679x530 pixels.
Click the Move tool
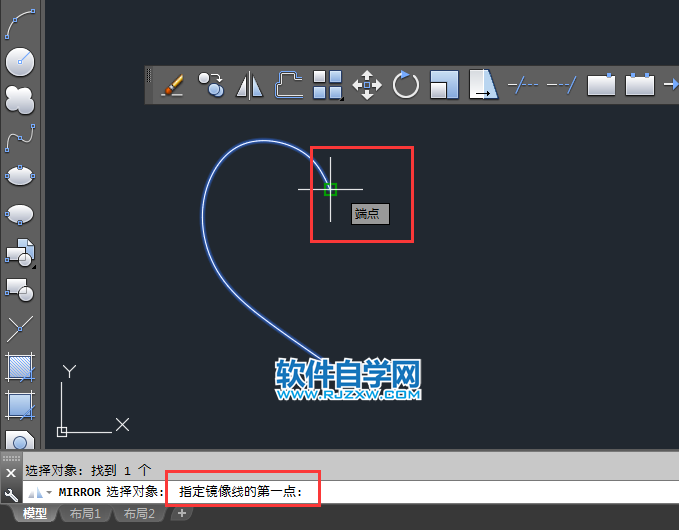367,85
